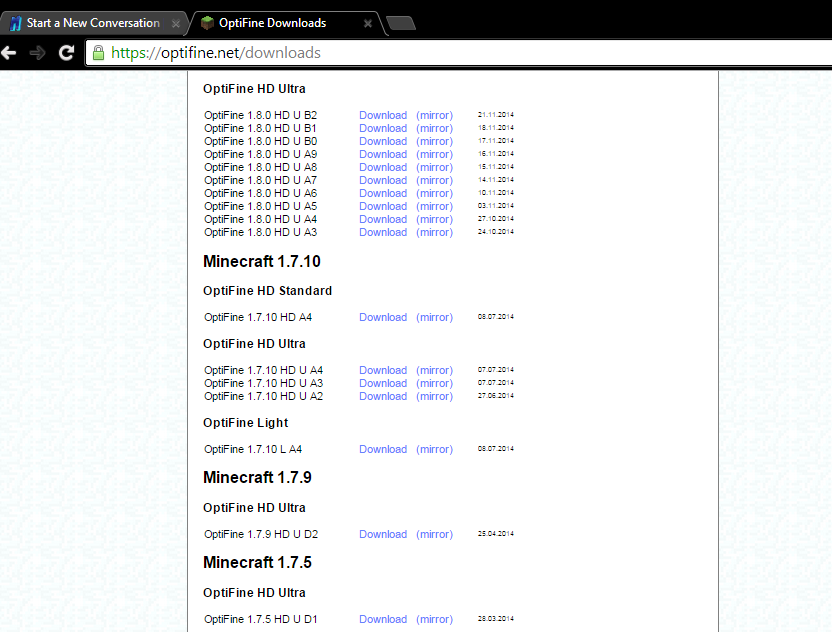This screenshot has height=632, width=832.
Task: Open a new browser tab
Action: point(401,23)
